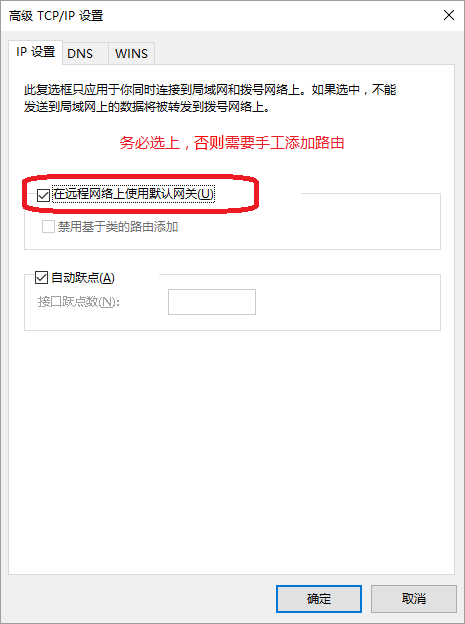Close the 高级 TCP/IP 设置 window

coord(449,16)
